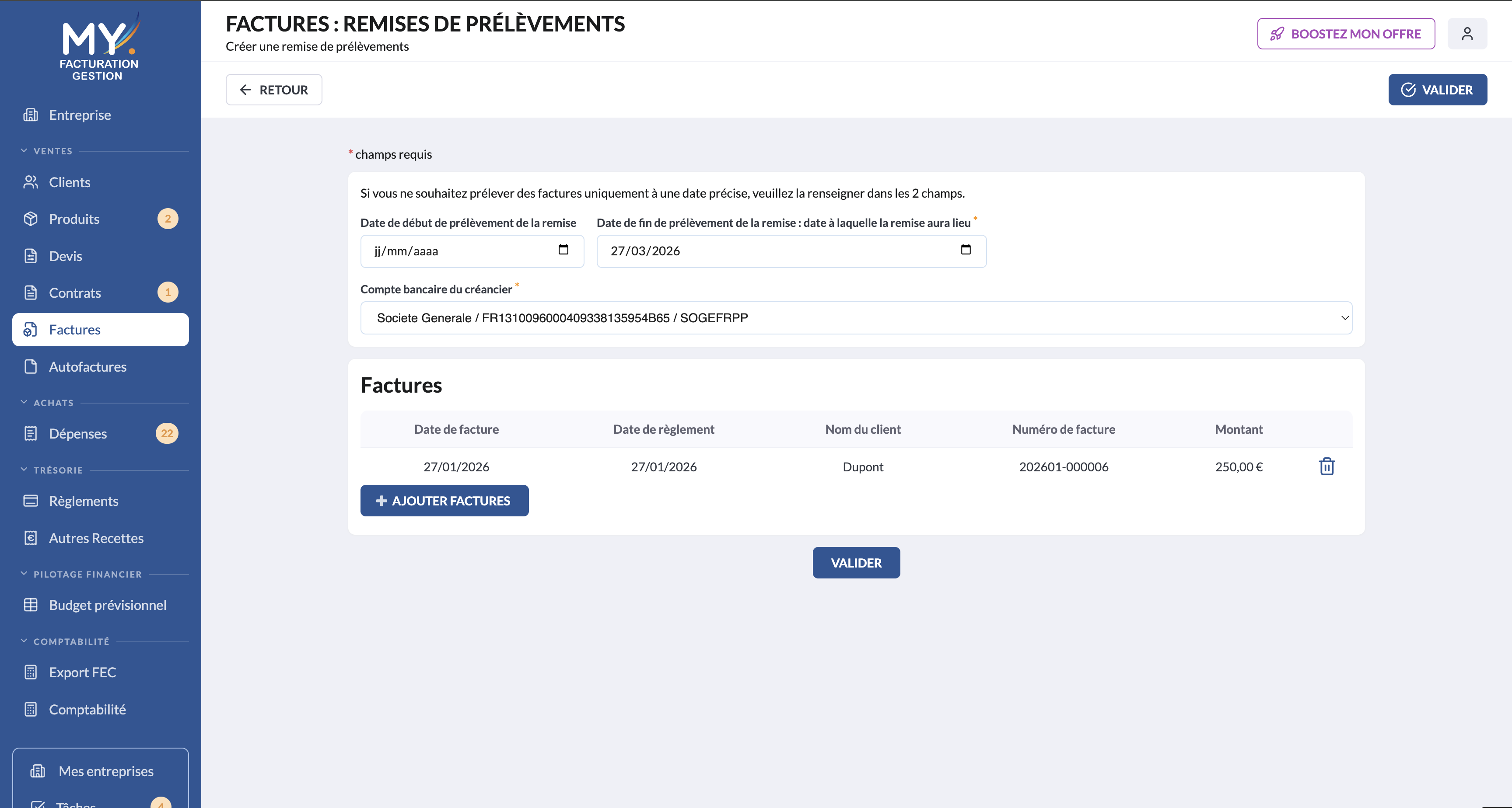Click invoice number 202601-000006
The image size is (1512, 808).
[1064, 467]
